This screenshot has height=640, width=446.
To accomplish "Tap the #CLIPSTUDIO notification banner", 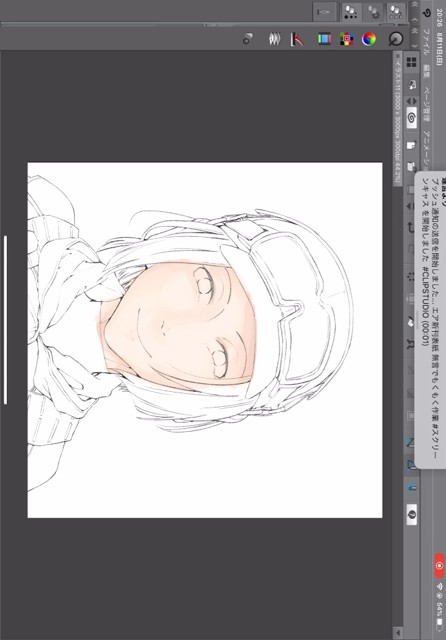I will [430, 321].
